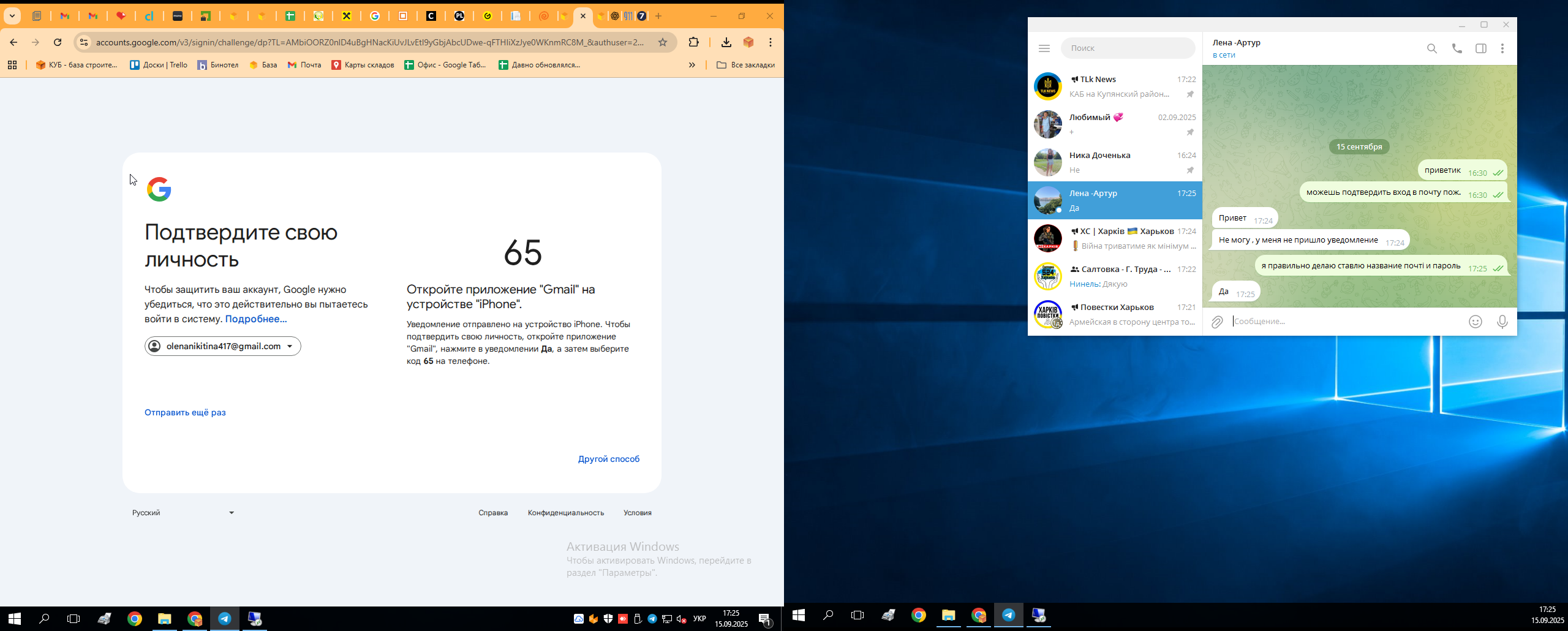Open Салтовка - Г. Труда group chat

click(x=1115, y=276)
